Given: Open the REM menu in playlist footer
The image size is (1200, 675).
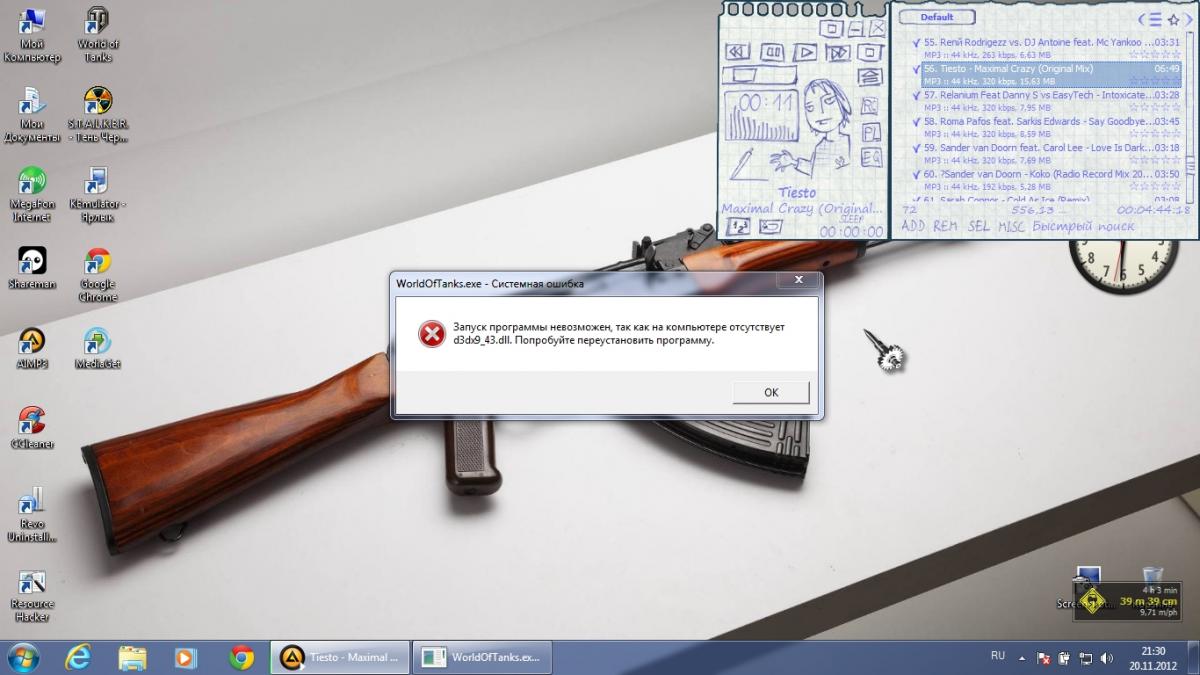Looking at the screenshot, I should [946, 227].
